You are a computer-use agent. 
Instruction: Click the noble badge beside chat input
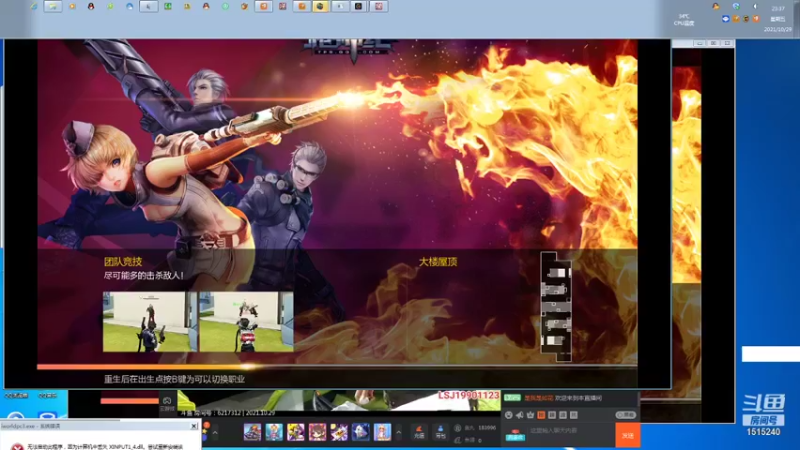click(515, 436)
